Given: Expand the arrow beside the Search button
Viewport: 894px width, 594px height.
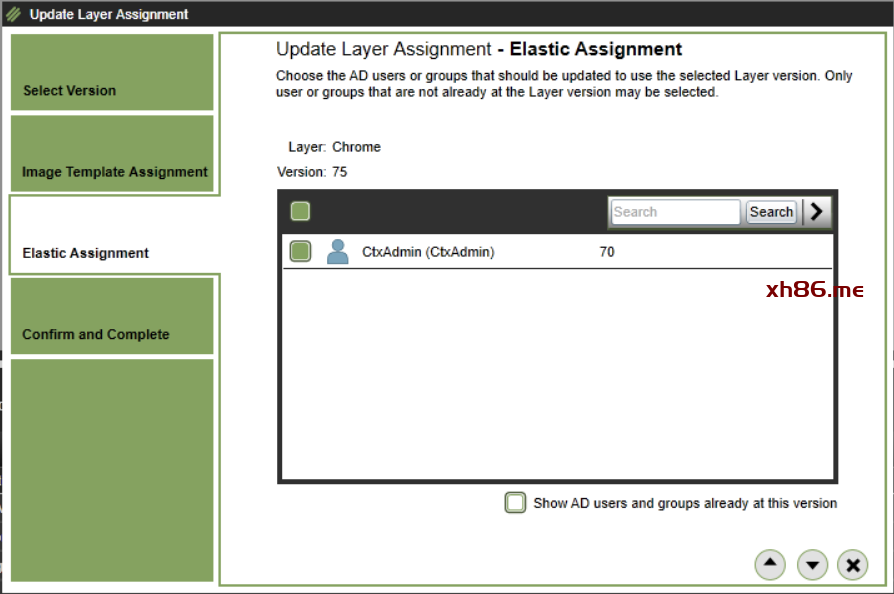Looking at the screenshot, I should [x=817, y=211].
